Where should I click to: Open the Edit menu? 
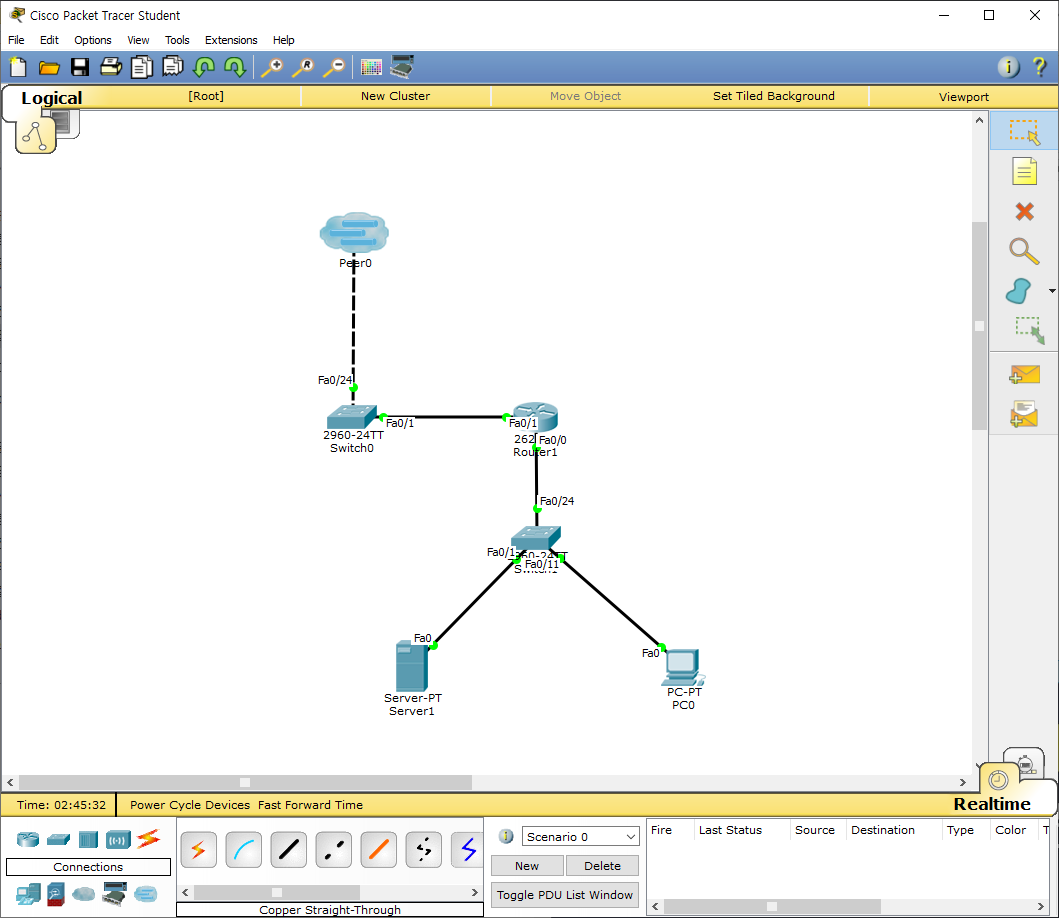pyautogui.click(x=49, y=40)
